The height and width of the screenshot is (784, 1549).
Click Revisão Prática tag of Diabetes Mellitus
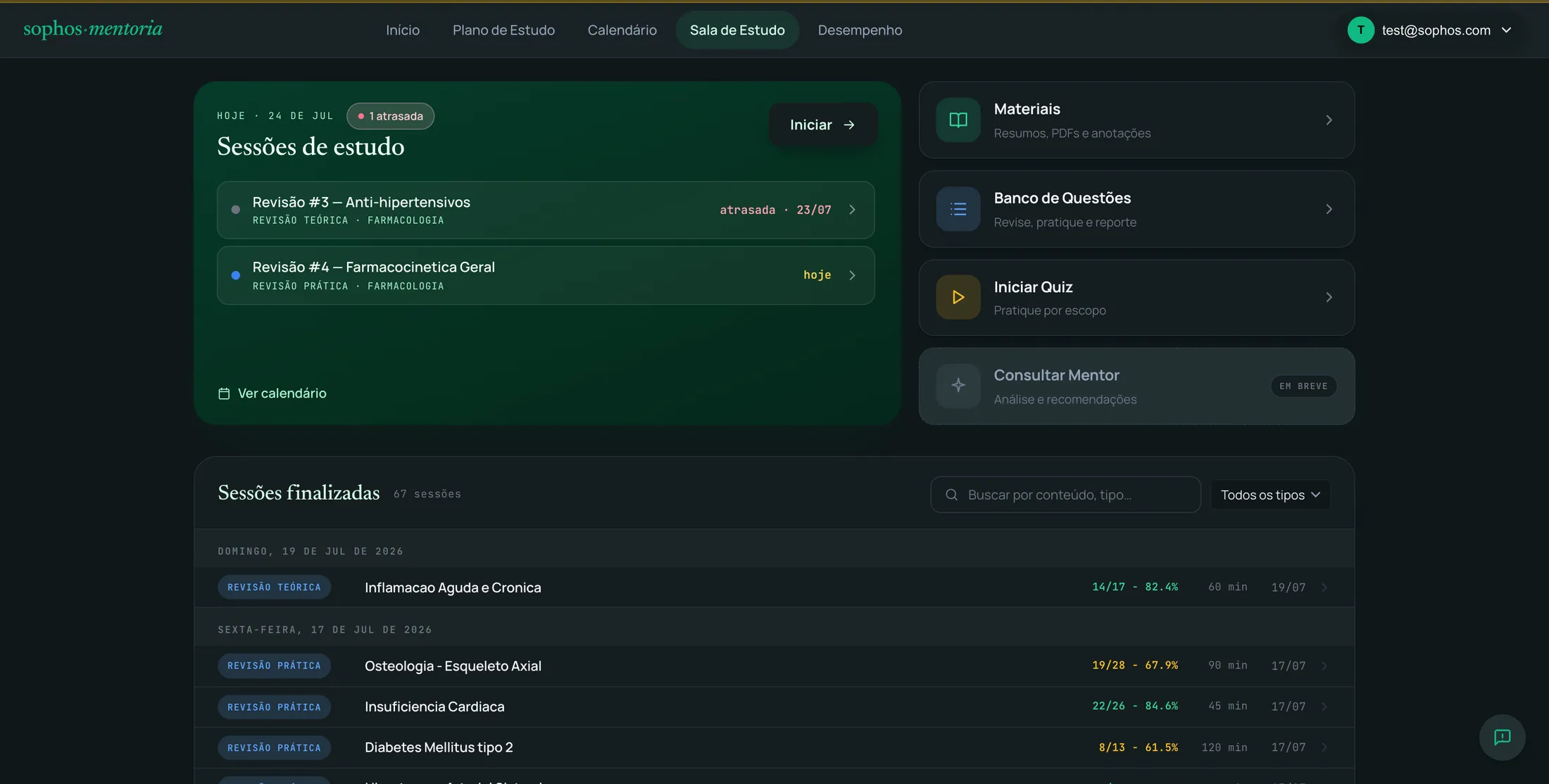coord(274,747)
